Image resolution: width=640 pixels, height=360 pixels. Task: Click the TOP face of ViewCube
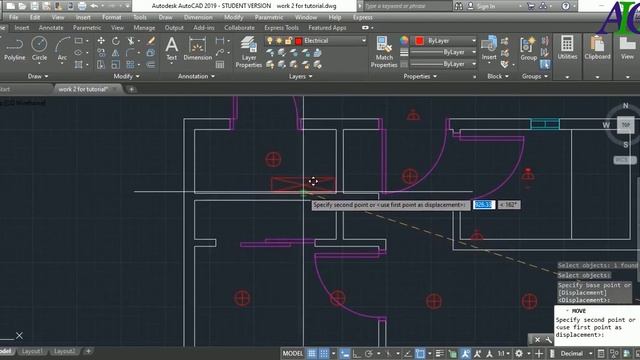tap(625, 125)
